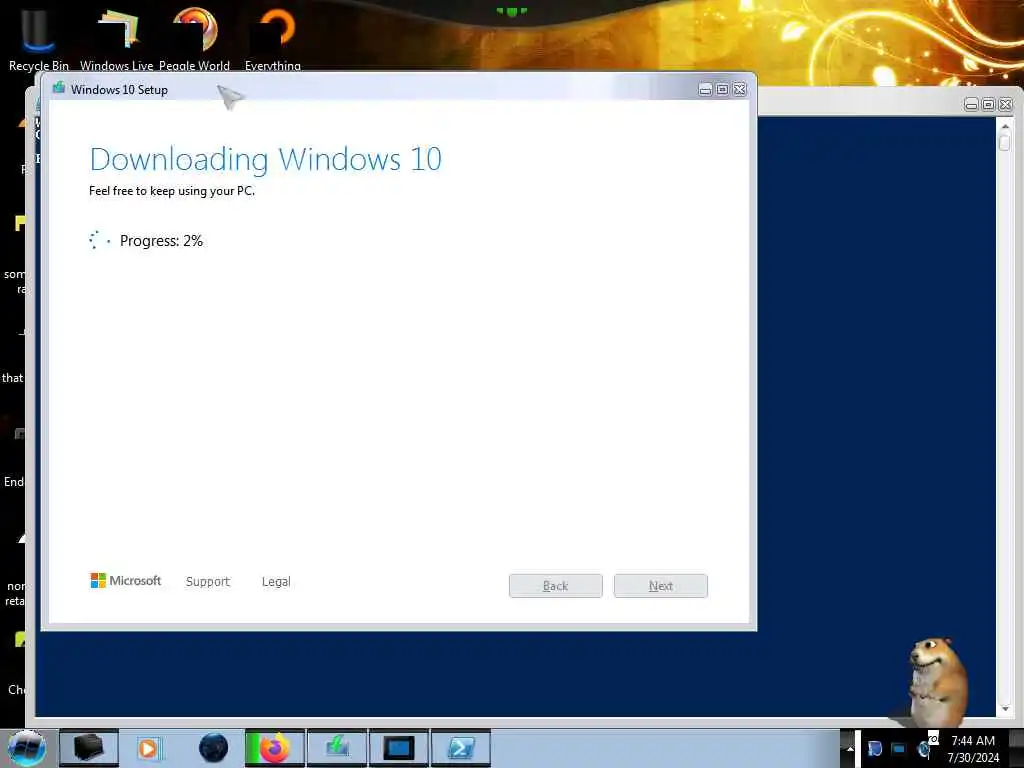Click the Next button

(660, 586)
